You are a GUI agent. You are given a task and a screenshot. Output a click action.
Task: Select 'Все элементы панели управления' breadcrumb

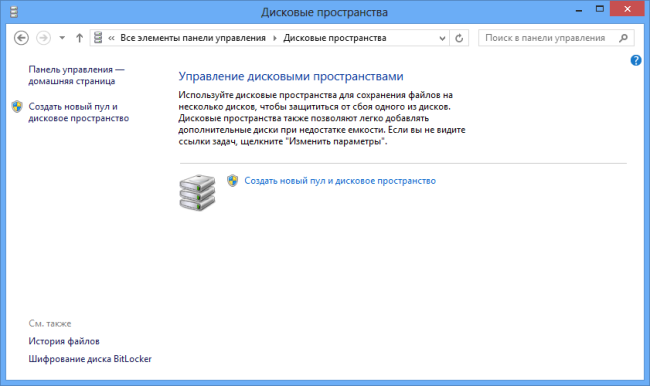click(x=193, y=38)
